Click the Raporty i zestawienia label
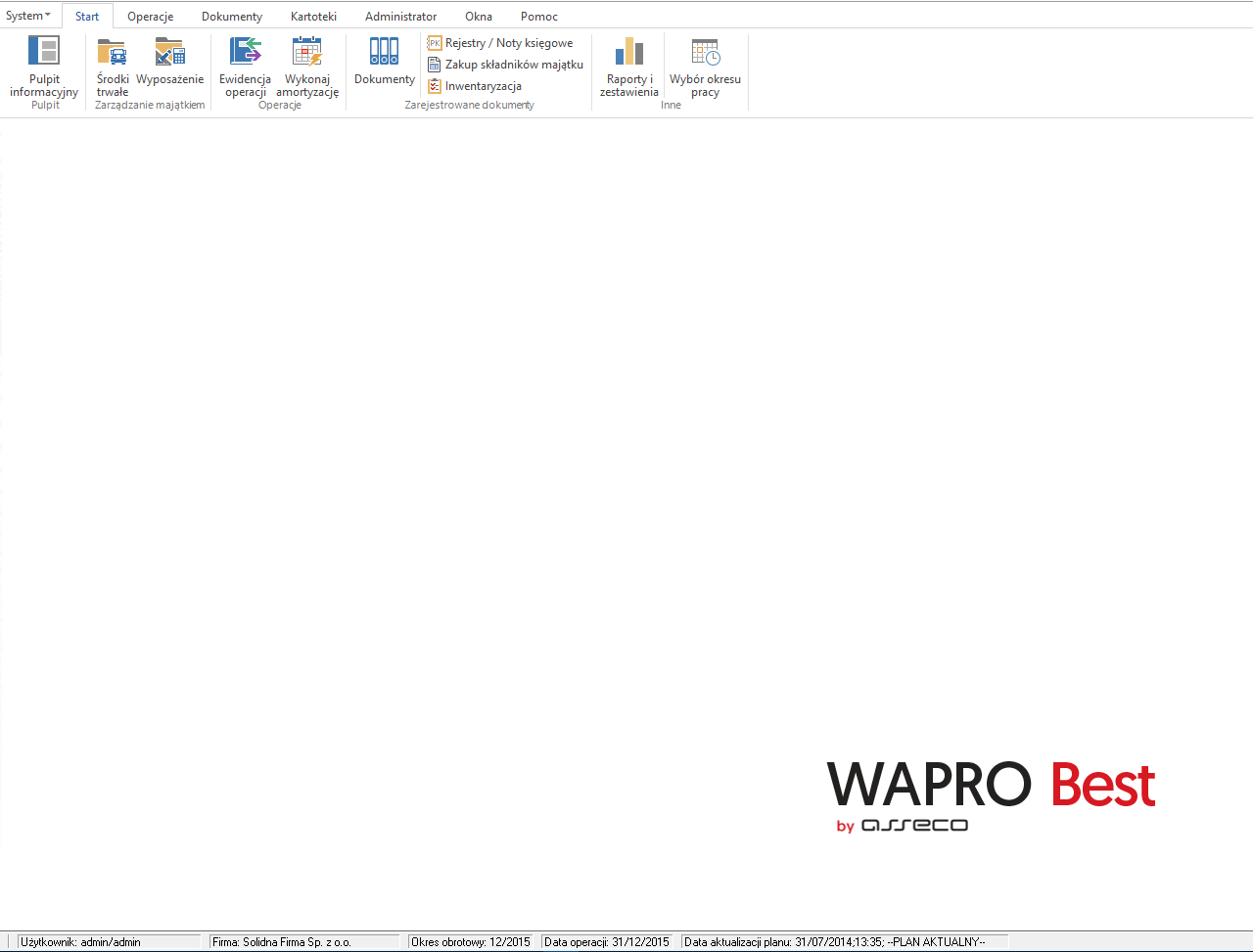The width and height of the screenshot is (1253, 952). (x=629, y=86)
